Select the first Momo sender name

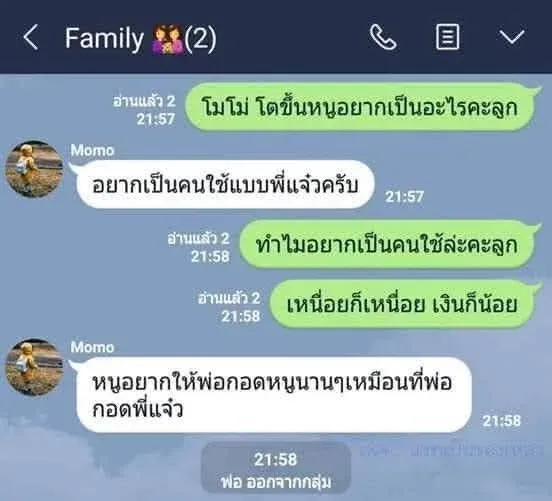point(92,151)
